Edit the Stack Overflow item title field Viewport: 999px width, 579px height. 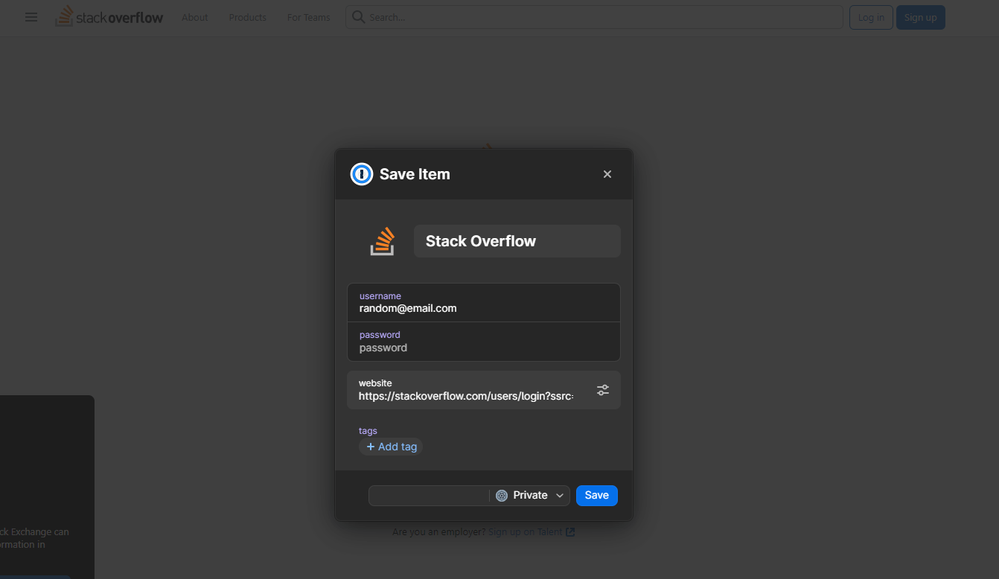pyautogui.click(x=516, y=241)
